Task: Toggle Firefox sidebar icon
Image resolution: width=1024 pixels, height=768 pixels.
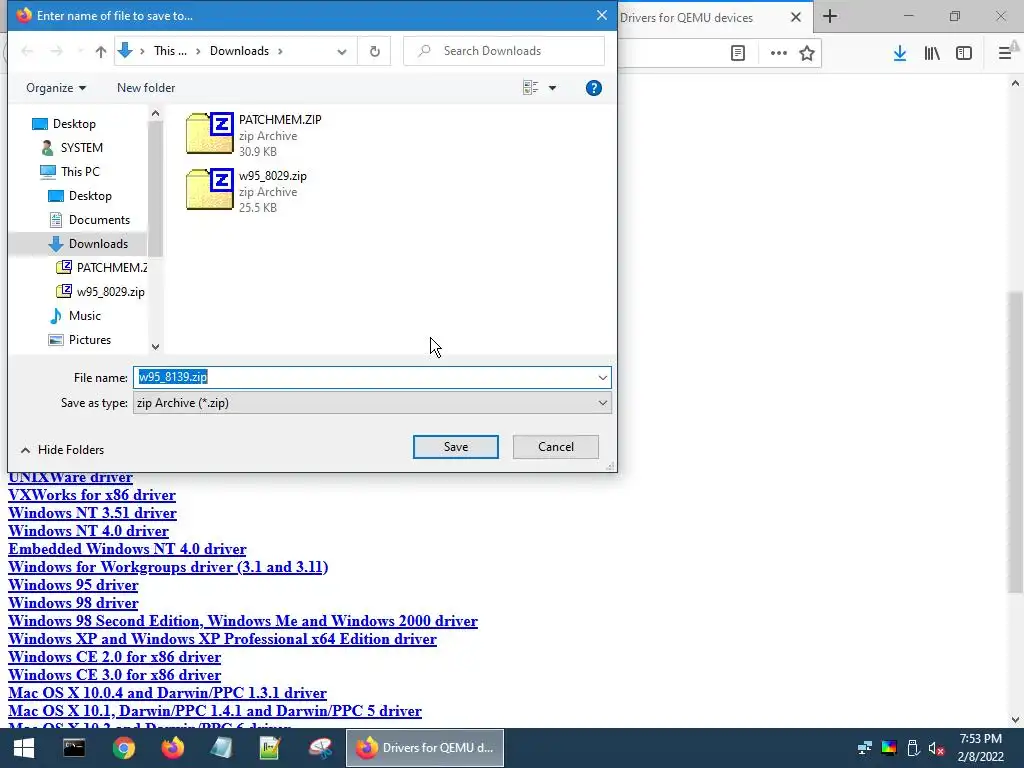Action: pyautogui.click(x=964, y=54)
